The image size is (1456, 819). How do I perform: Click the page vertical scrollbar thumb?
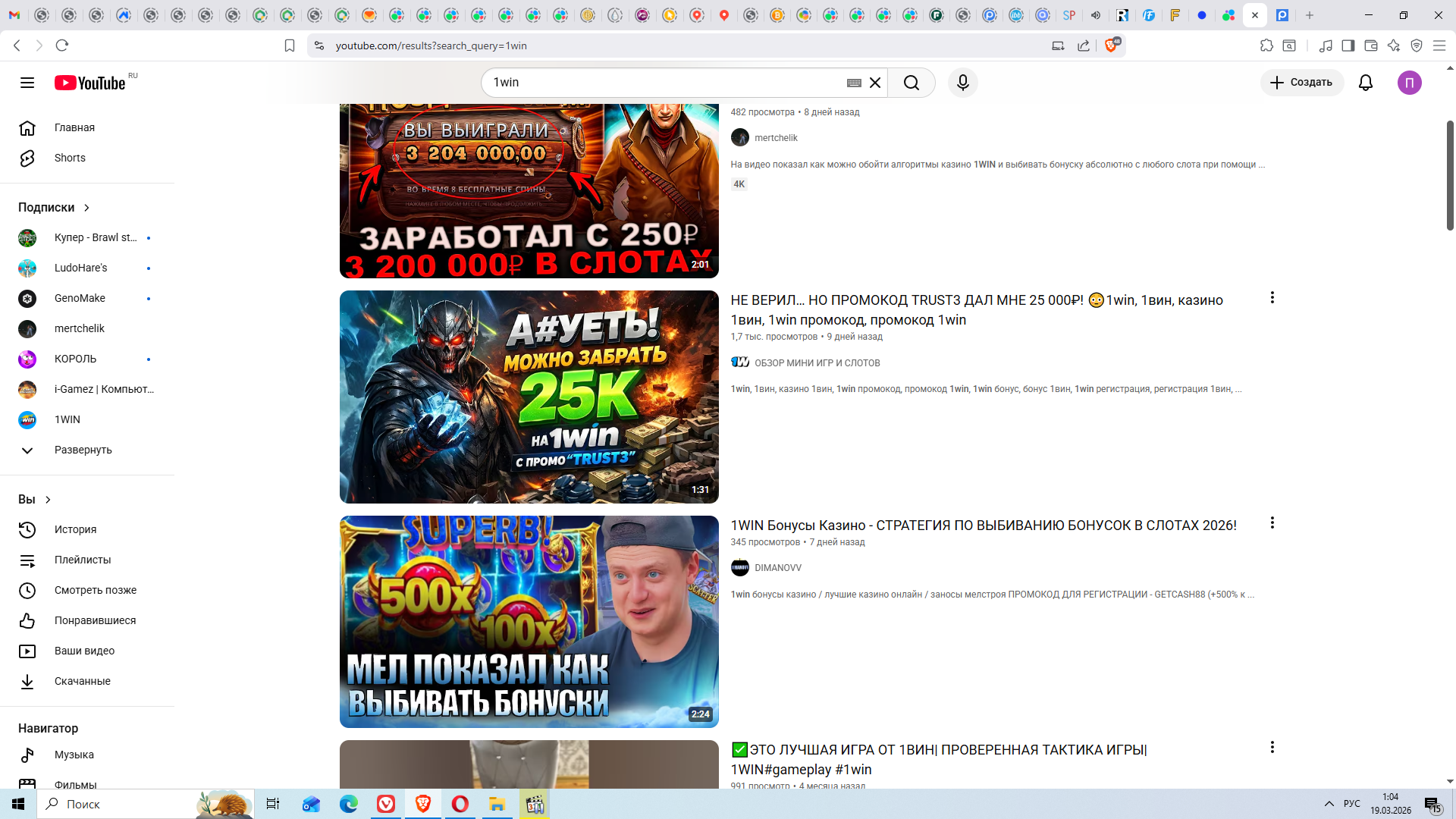coord(1449,174)
